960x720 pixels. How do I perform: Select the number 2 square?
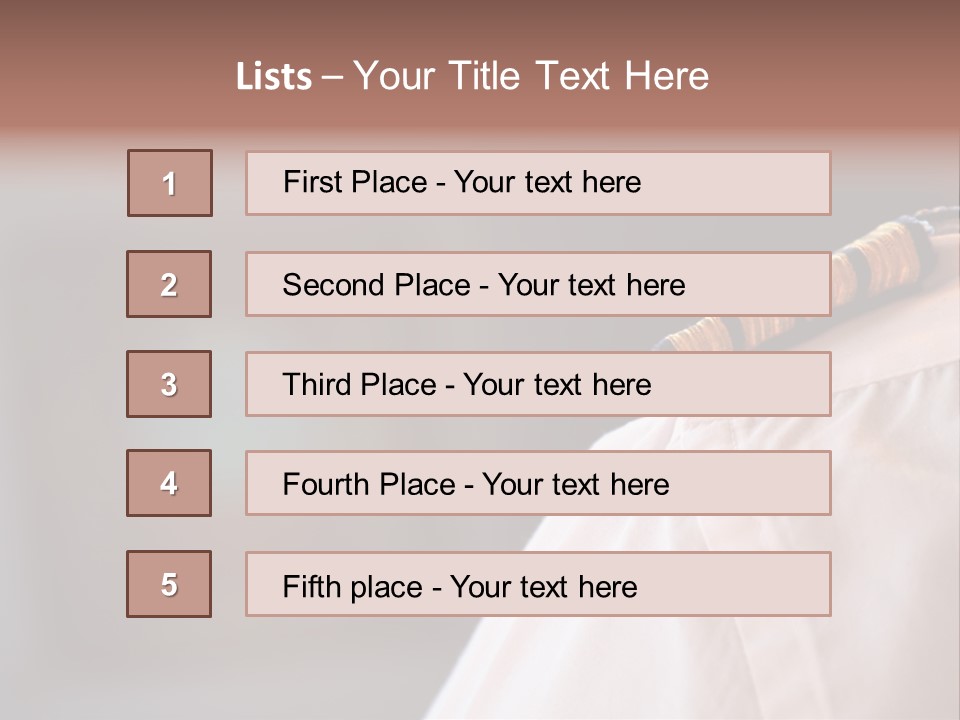pyautogui.click(x=169, y=284)
